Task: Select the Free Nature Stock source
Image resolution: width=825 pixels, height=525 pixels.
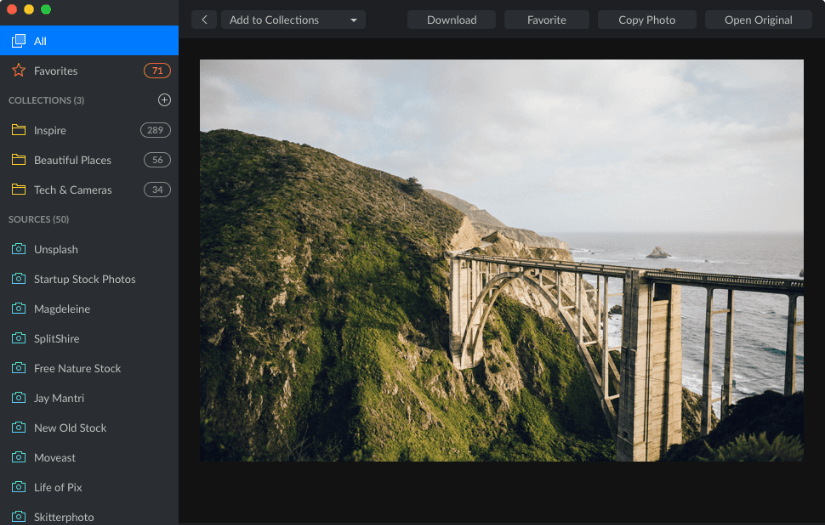Action: (89, 368)
